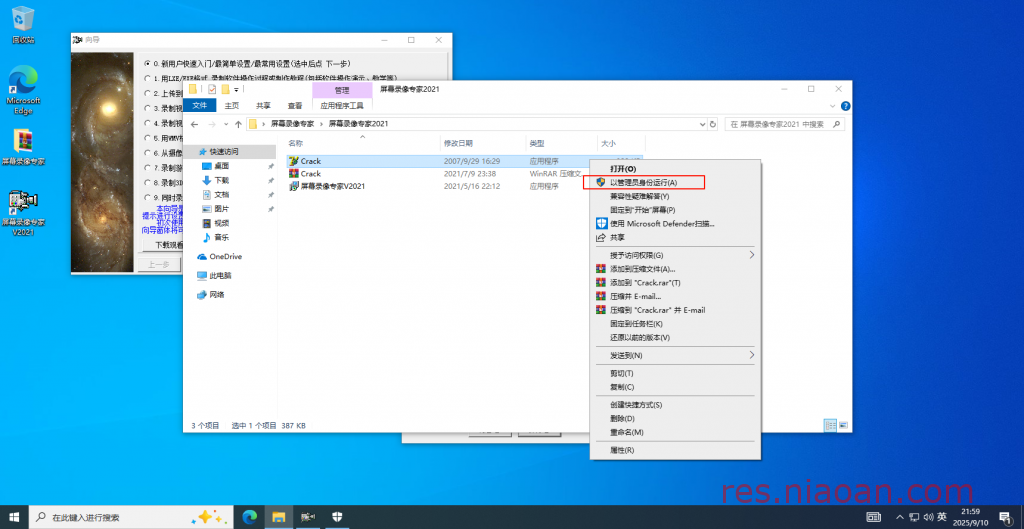
Task: Go back with the Explorer back arrow
Action: 194,123
